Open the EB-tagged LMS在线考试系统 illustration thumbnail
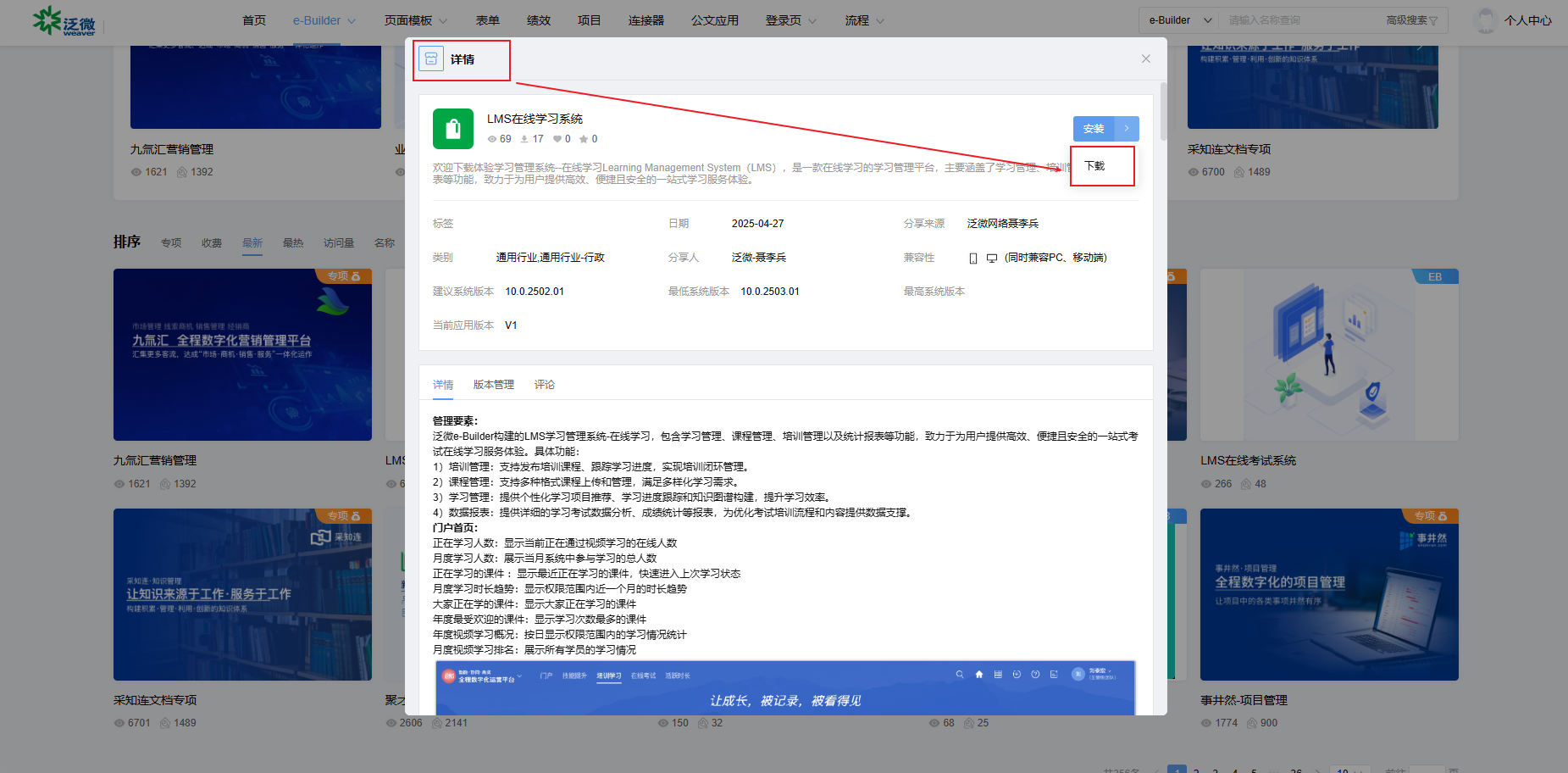 1329,355
